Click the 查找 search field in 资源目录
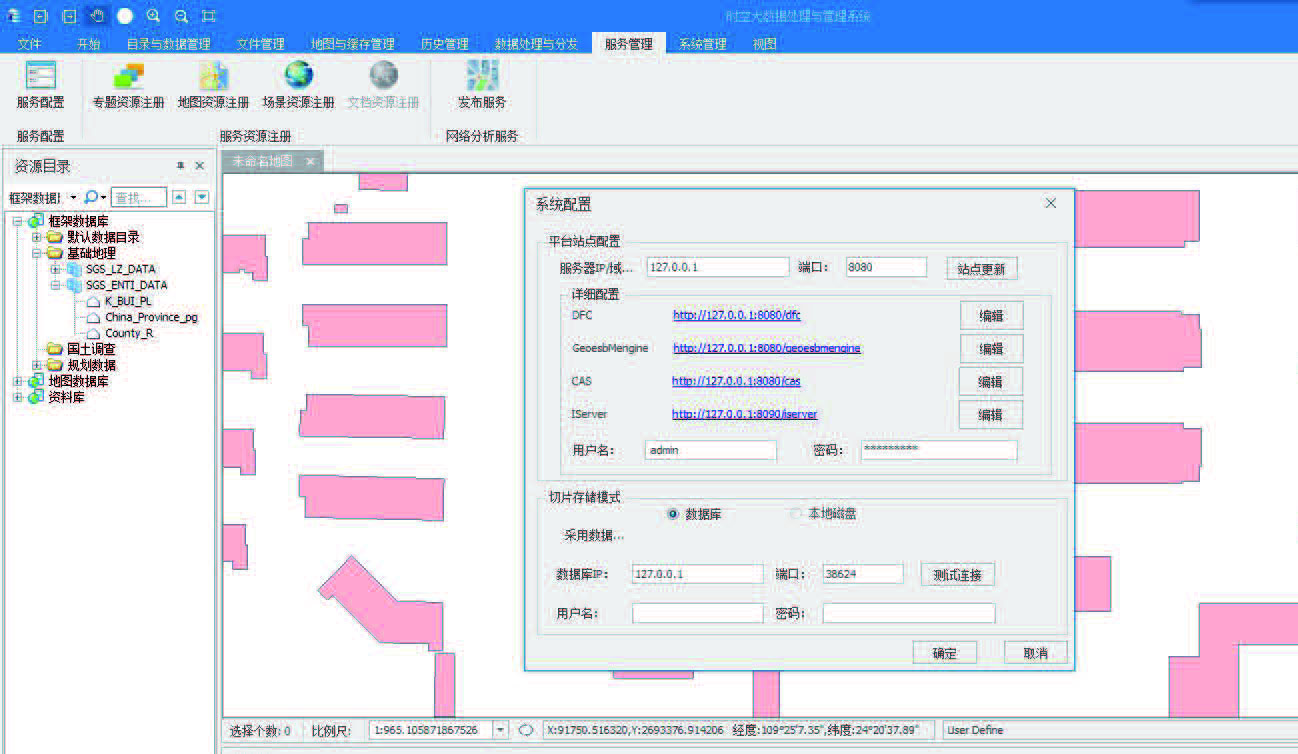Screen dimensions: 1298x754 point(138,198)
